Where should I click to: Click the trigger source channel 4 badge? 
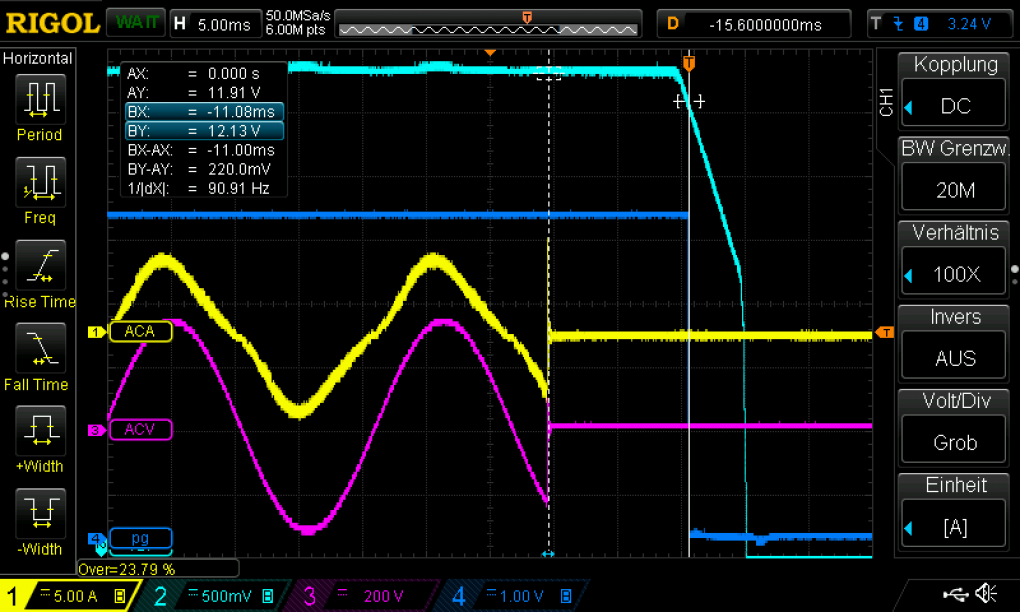pyautogui.click(x=920, y=24)
